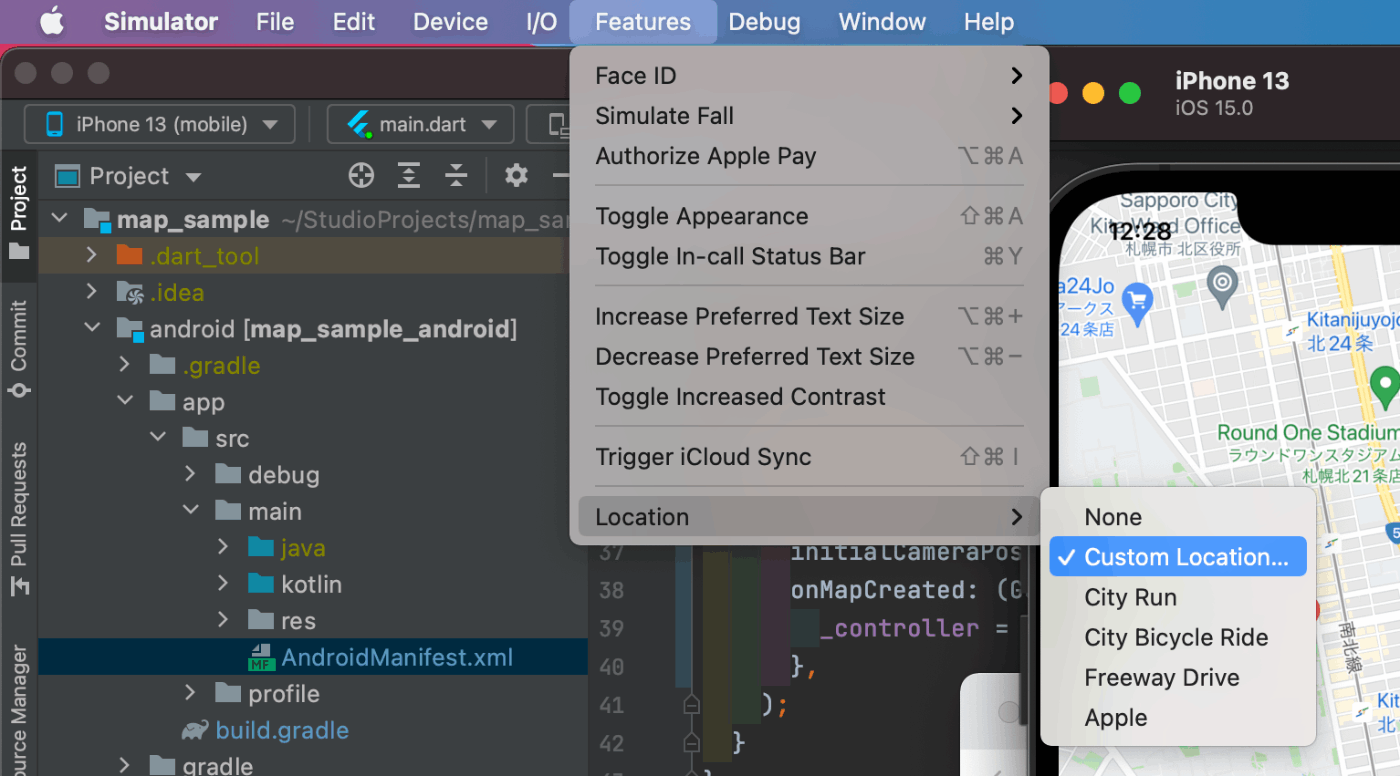The height and width of the screenshot is (776, 1400).
Task: Open the Simulator app menu
Action: pyautogui.click(x=161, y=21)
